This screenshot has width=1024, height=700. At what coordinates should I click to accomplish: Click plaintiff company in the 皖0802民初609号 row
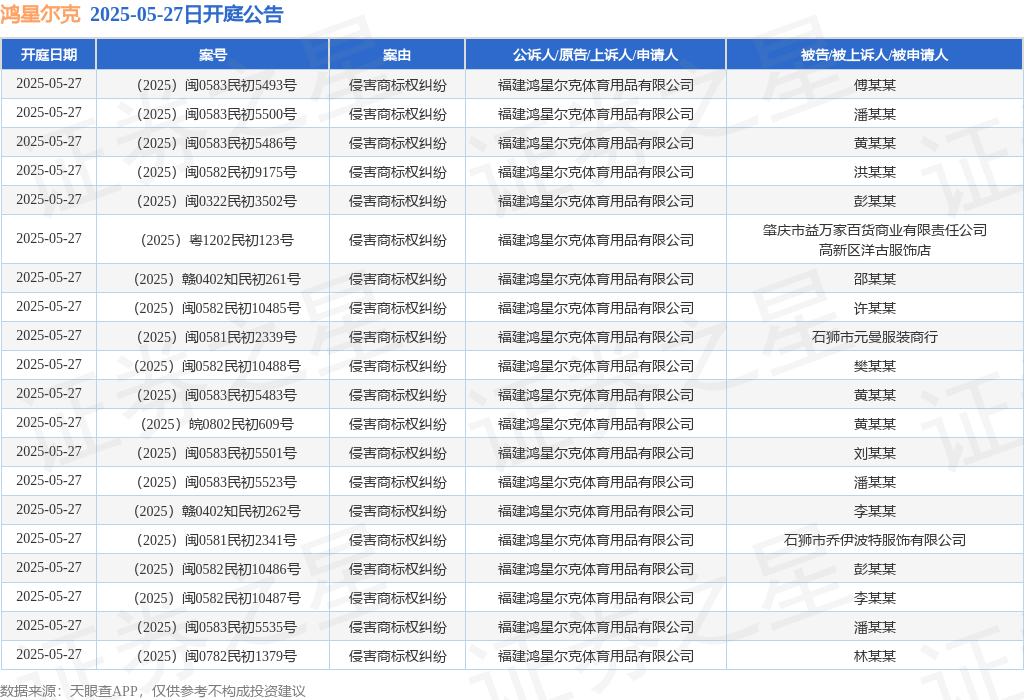[596, 424]
